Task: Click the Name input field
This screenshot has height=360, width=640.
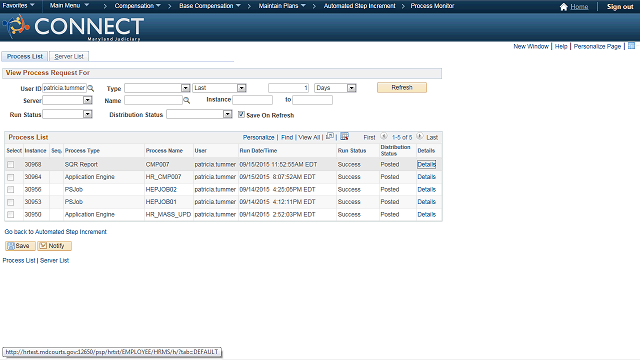Action: [153, 100]
